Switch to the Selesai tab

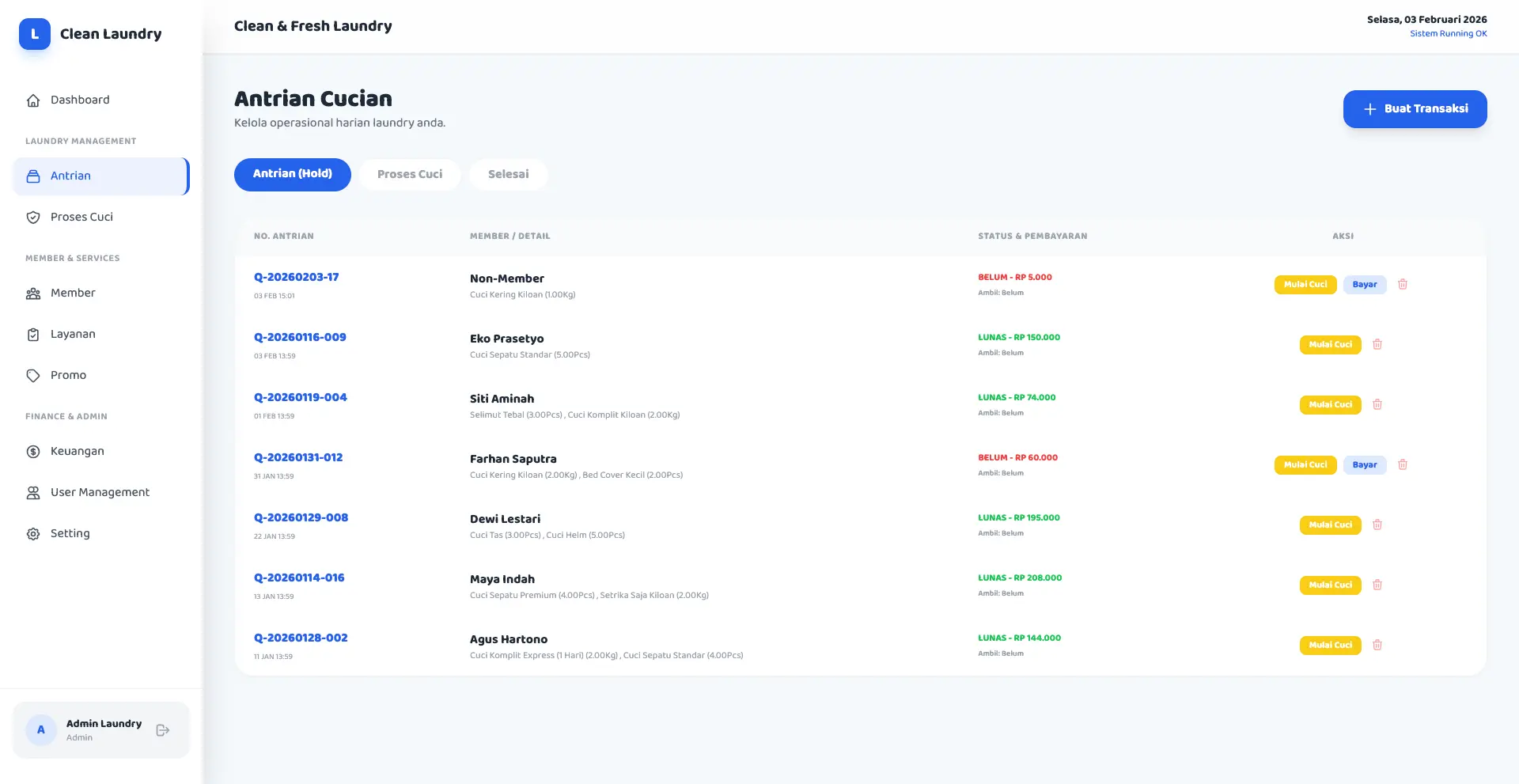pyautogui.click(x=508, y=175)
